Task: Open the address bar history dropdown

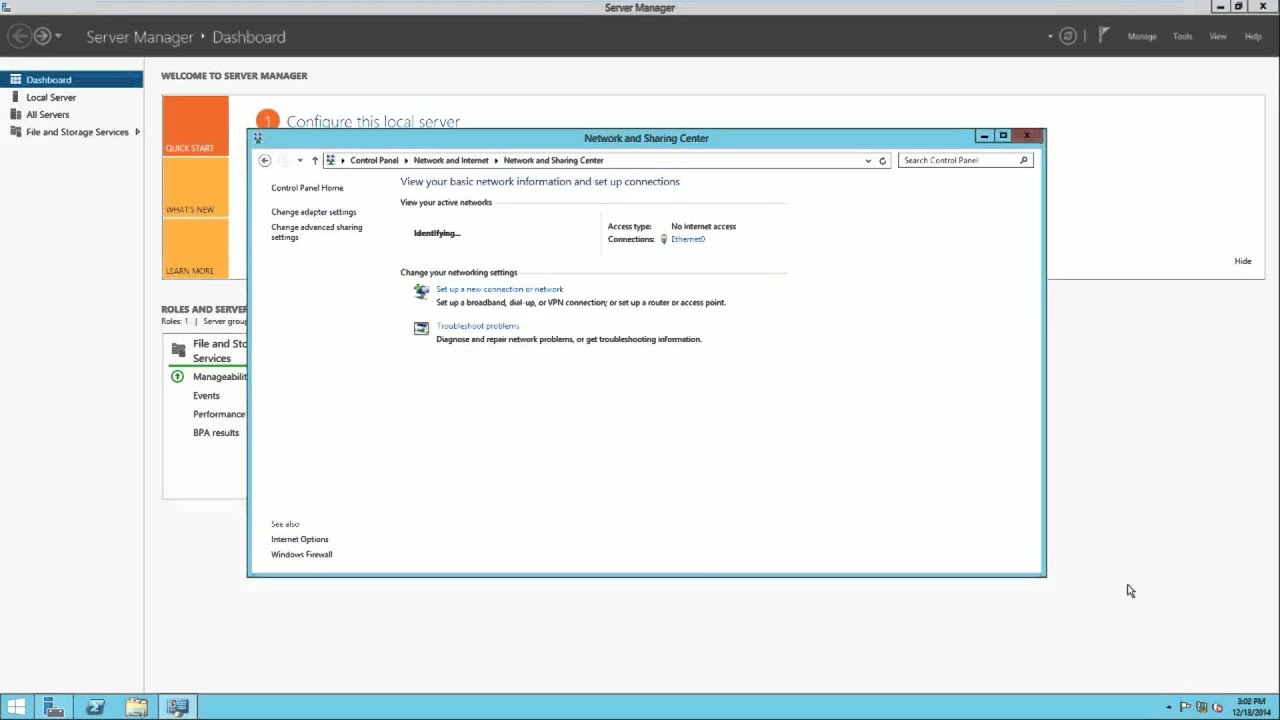Action: coord(868,160)
